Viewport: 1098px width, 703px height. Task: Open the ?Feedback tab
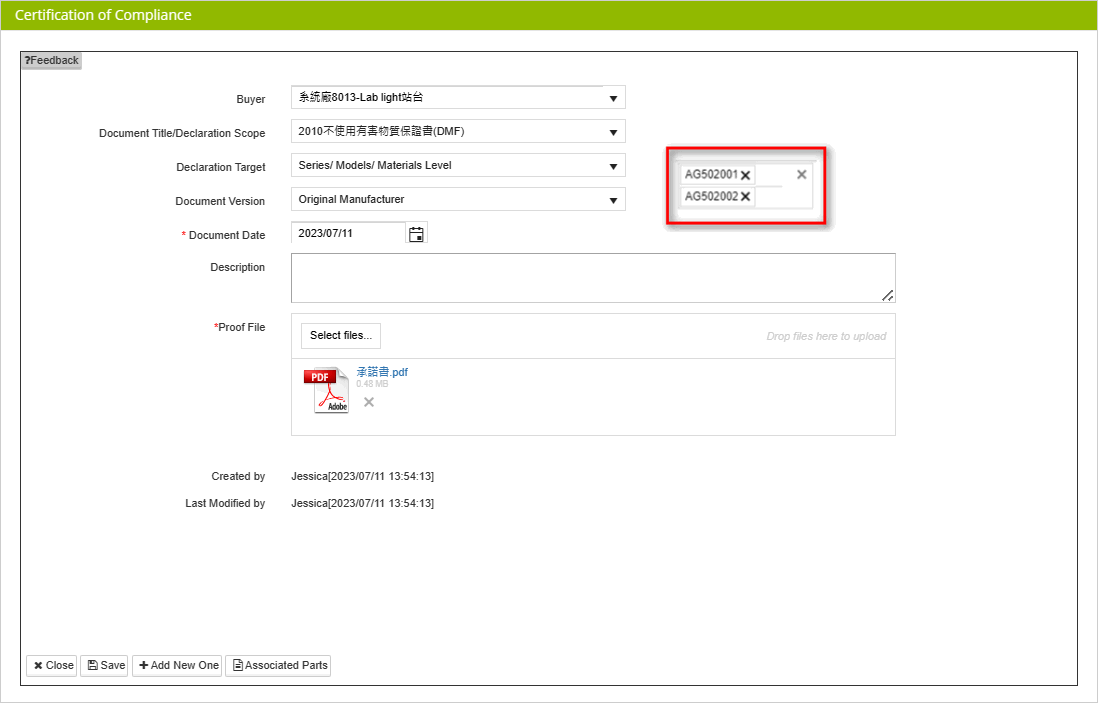coord(52,61)
